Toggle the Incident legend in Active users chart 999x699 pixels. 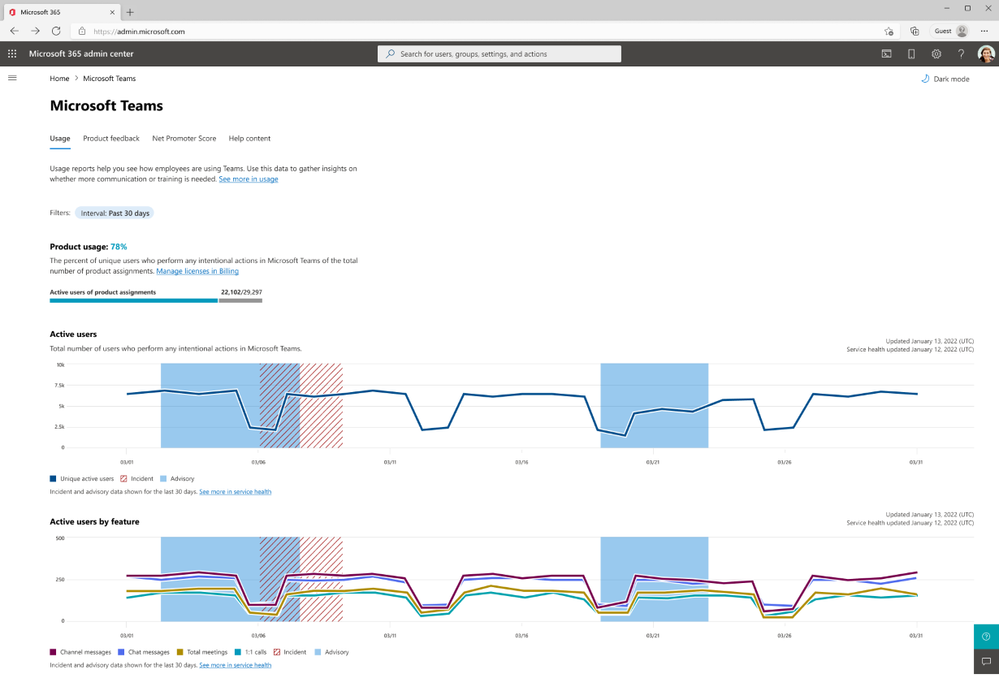(x=136, y=479)
